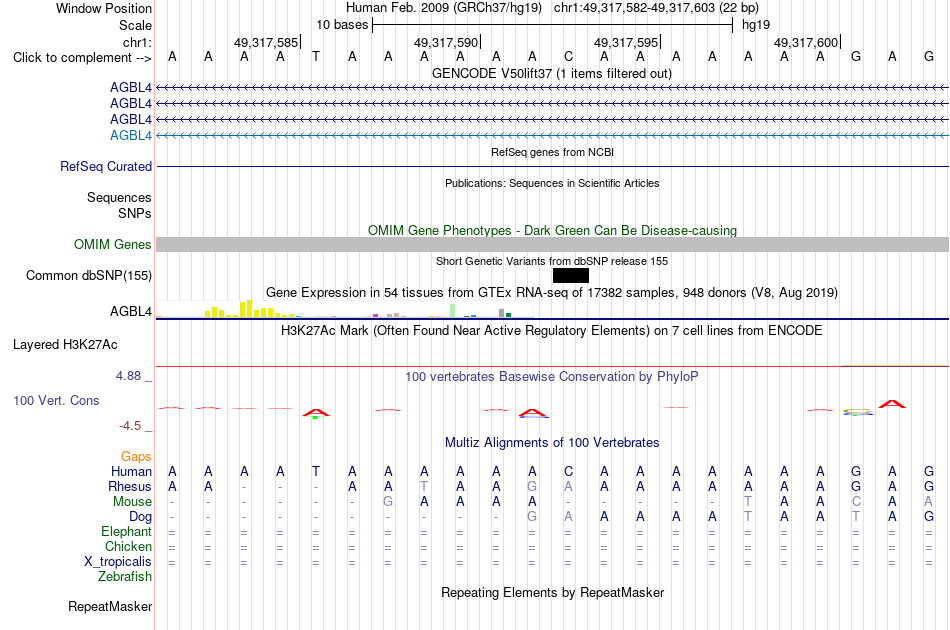Screen dimensions: 950x630
Task: Open the Layered H3K27Ac track label
Action: point(65,345)
